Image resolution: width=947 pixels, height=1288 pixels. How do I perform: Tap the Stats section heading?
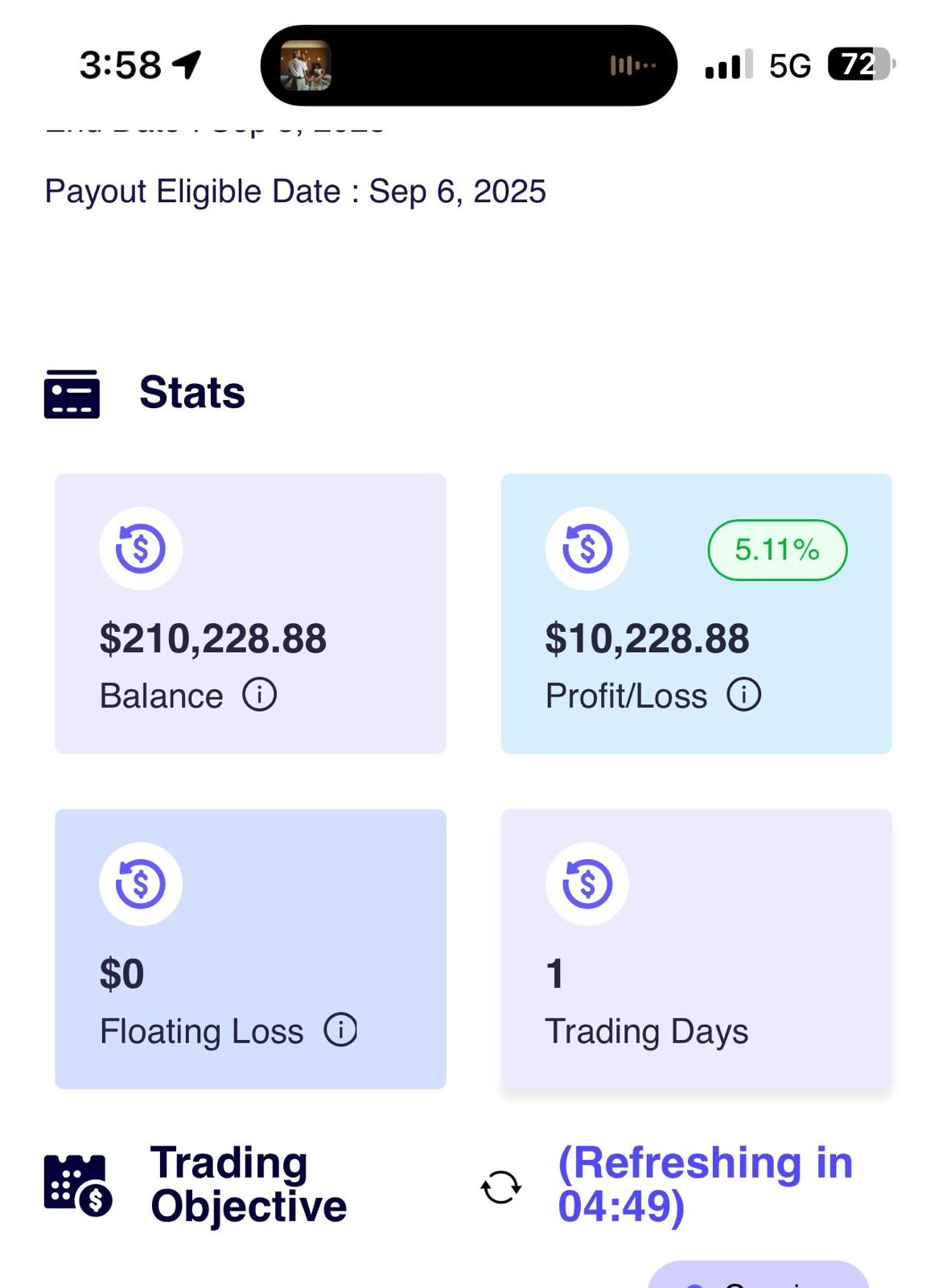[x=191, y=393]
